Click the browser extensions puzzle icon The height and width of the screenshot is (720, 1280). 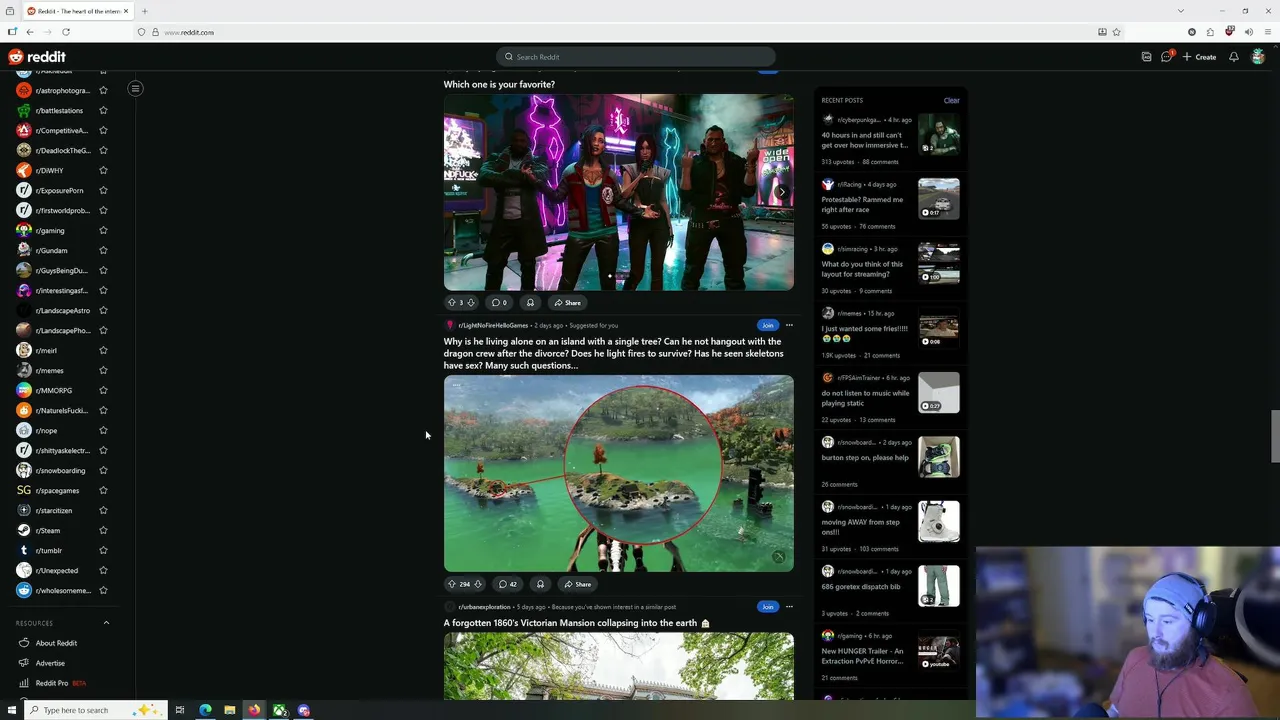[1210, 32]
